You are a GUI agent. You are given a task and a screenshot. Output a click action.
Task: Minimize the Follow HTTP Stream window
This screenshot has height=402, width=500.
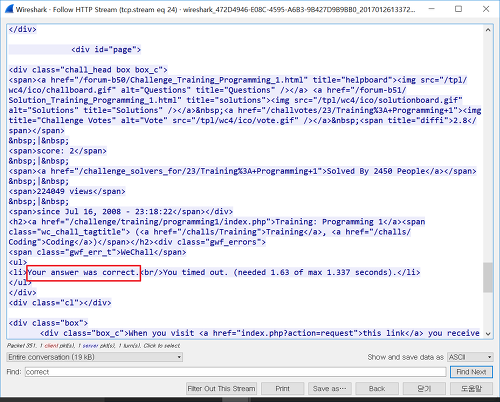[x=432, y=9]
